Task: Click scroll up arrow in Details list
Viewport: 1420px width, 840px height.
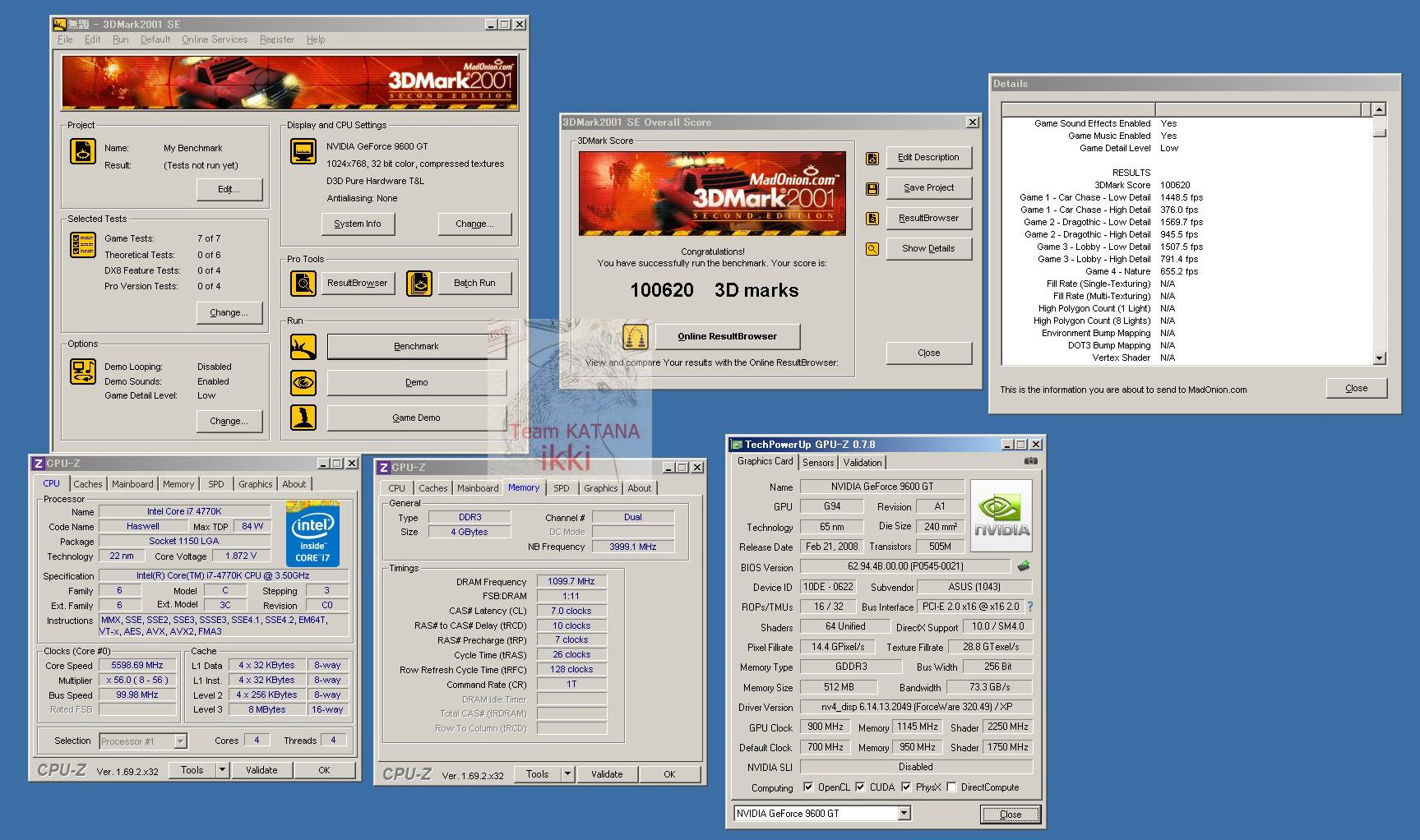Action: click(x=1379, y=109)
